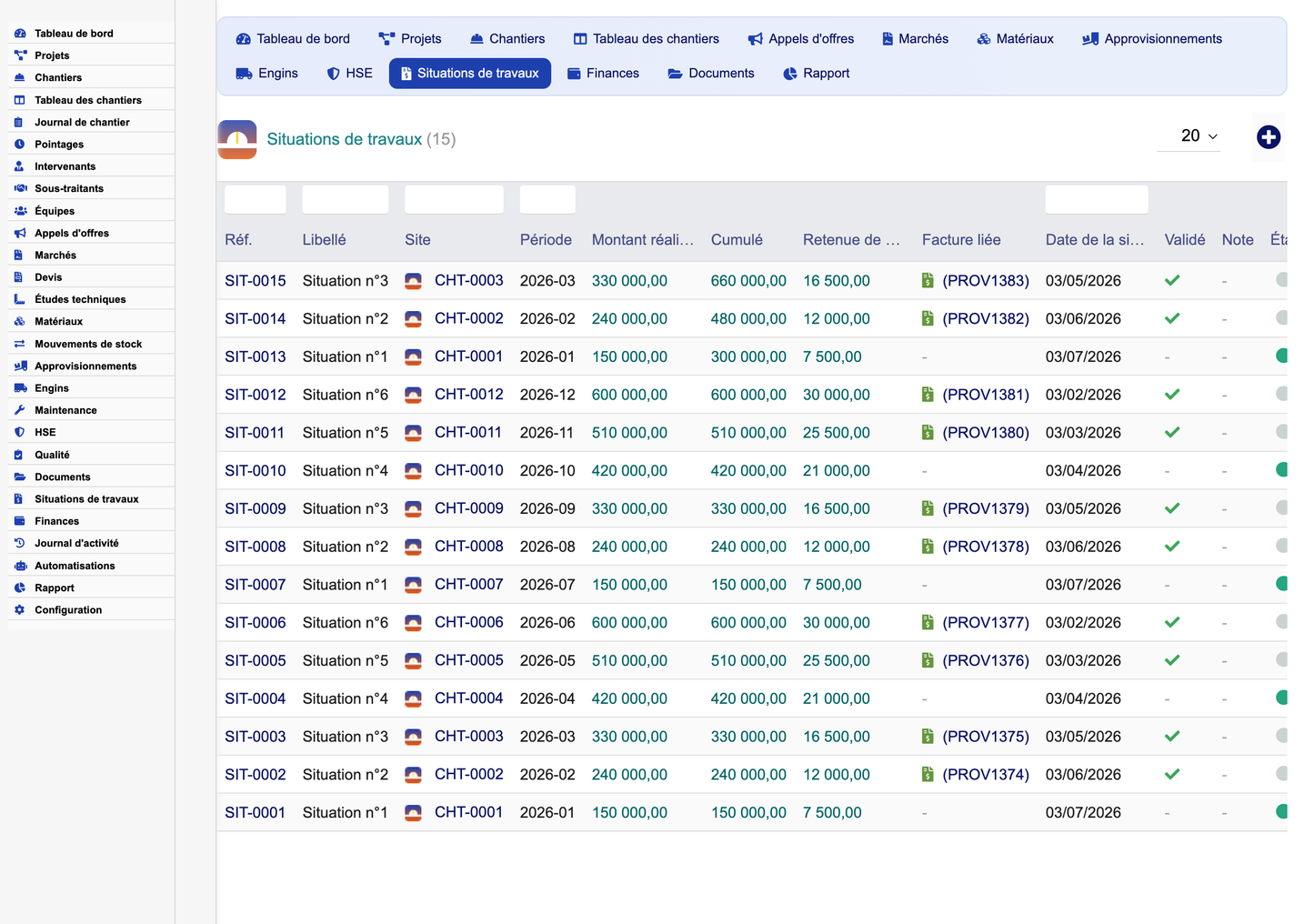
Task: Click CHT-0012 site icon in SIT-0012 row
Action: pos(413,395)
